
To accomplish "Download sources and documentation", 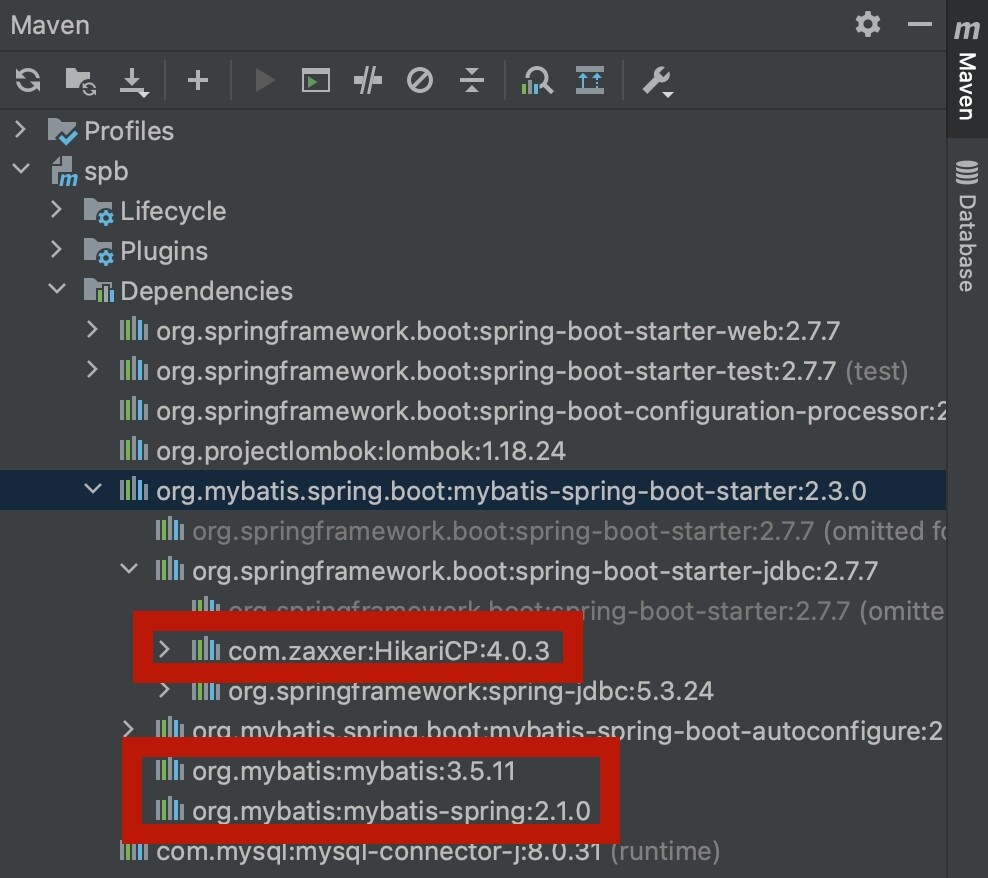I will pyautogui.click(x=134, y=81).
